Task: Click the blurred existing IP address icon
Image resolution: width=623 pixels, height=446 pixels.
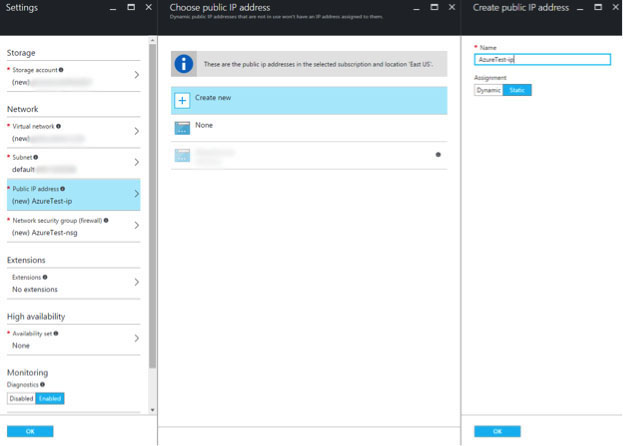Action: point(182,155)
